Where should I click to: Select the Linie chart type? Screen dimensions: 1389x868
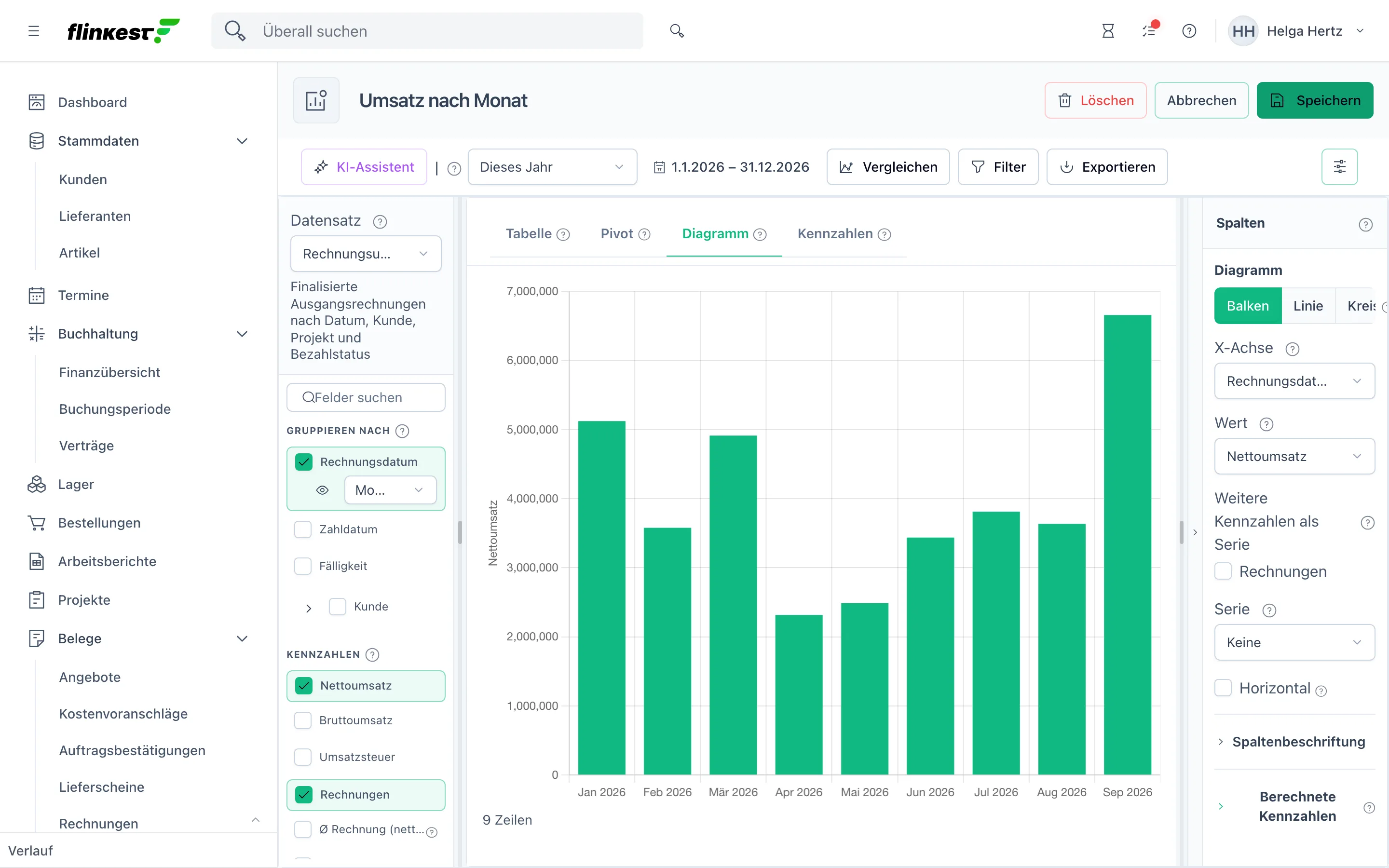pos(1308,306)
